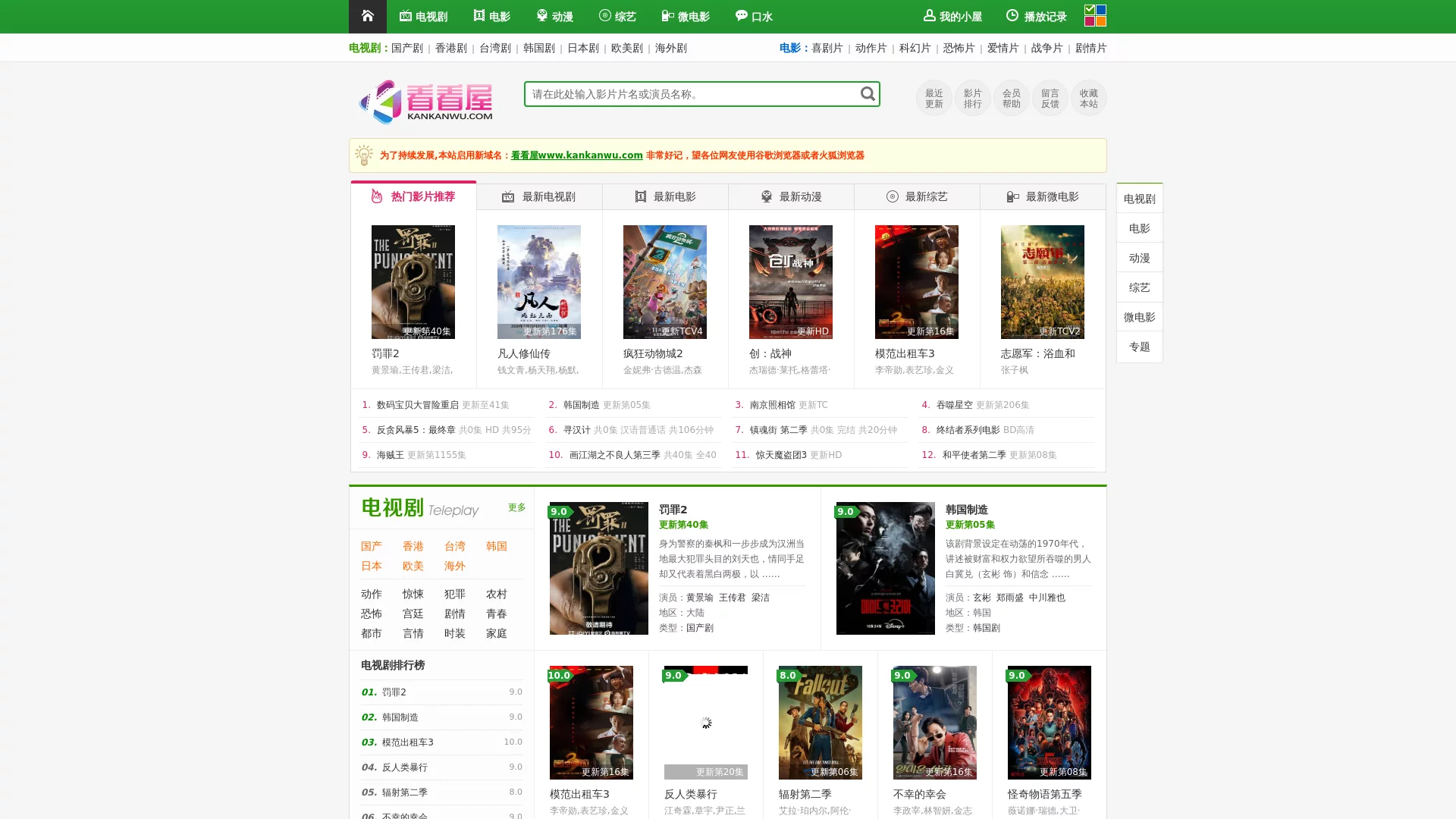Open 怪奇物语第五季 poster thumbnail
The image size is (1456, 819).
tap(1050, 722)
